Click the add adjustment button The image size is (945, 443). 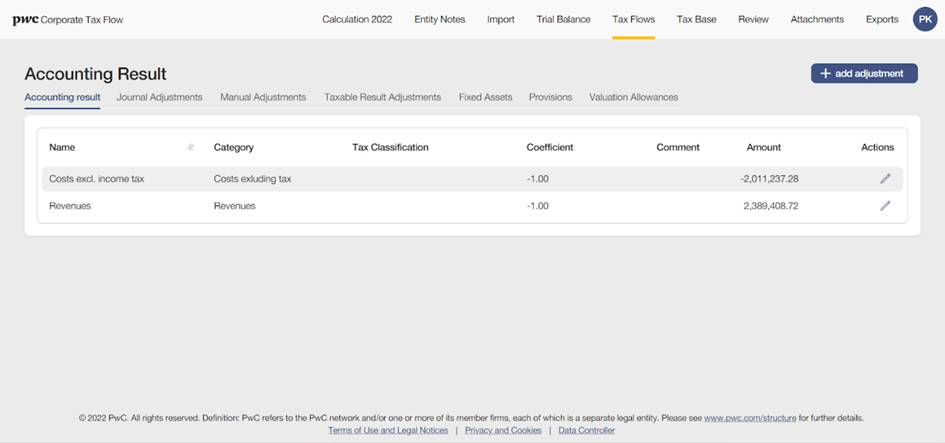point(863,73)
